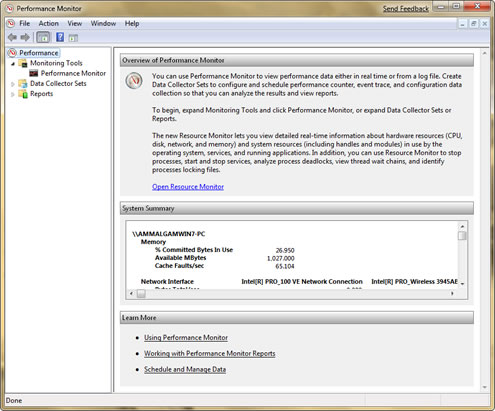Click the Performance Monitor title bar icon
Viewport: 495px width, 411px height.
pos(10,8)
